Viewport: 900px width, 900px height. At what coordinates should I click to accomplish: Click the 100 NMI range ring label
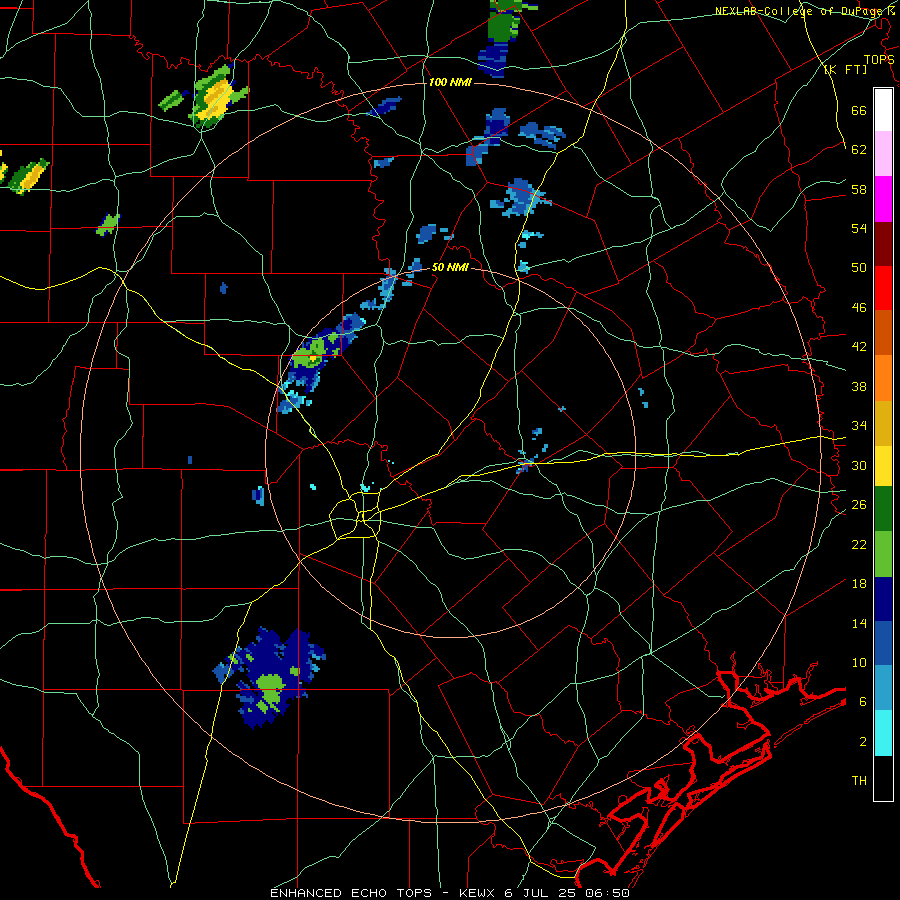click(x=450, y=82)
